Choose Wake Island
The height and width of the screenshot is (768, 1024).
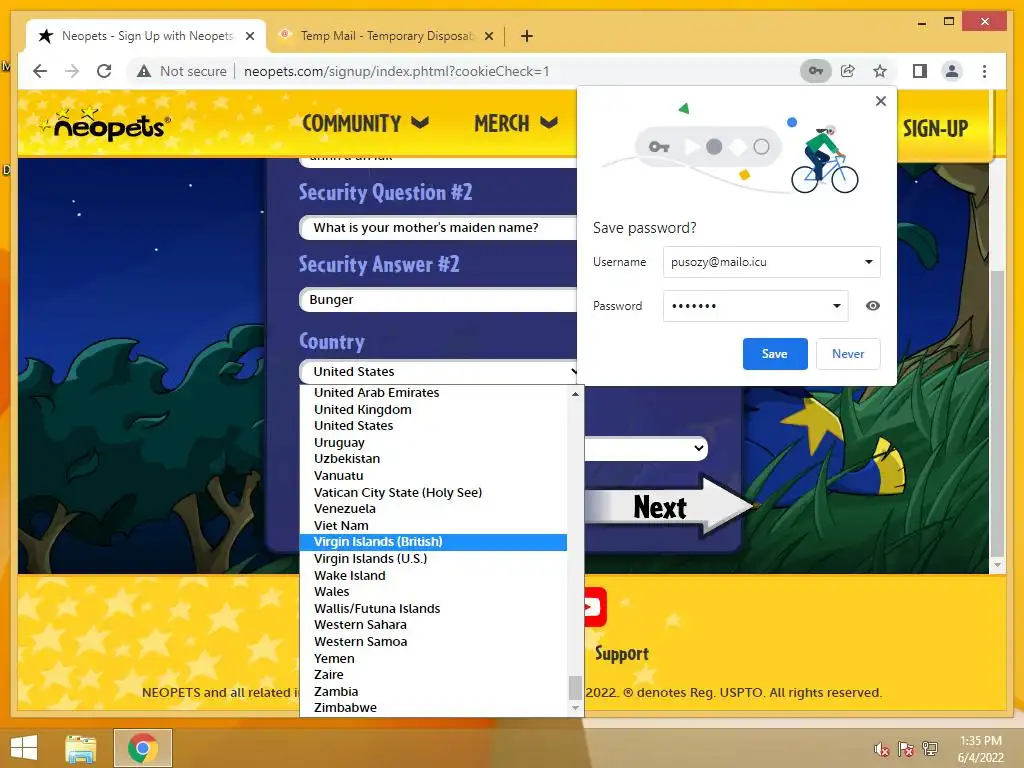434,575
